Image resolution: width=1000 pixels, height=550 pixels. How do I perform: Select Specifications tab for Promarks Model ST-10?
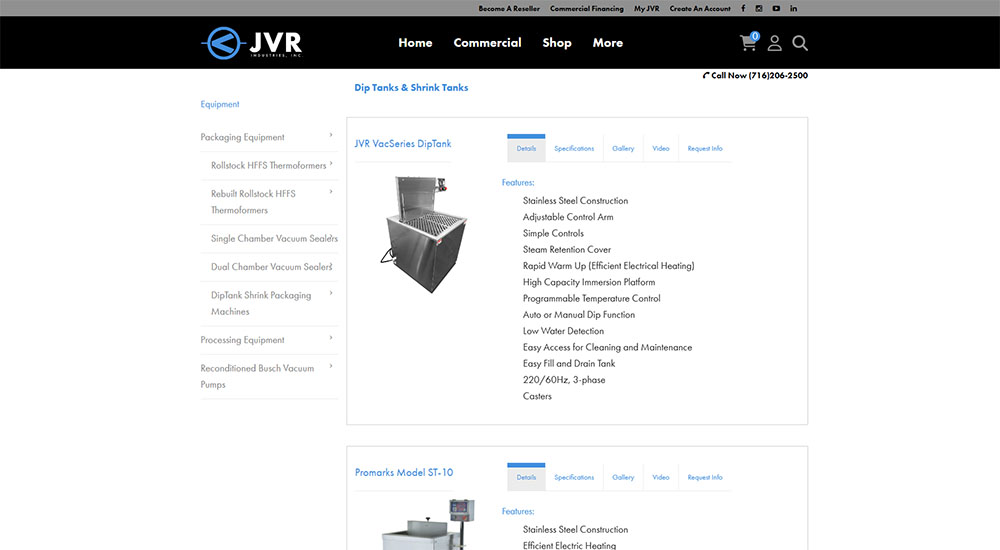[x=574, y=477]
